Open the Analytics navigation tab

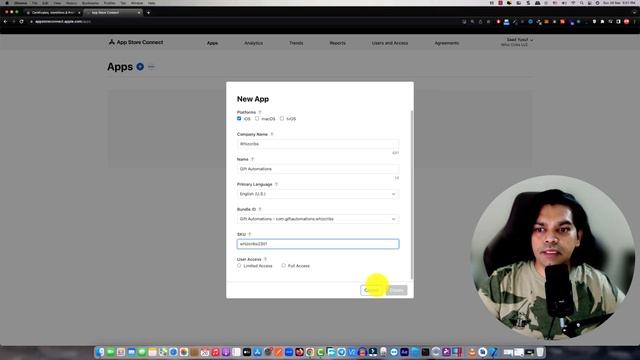click(253, 43)
